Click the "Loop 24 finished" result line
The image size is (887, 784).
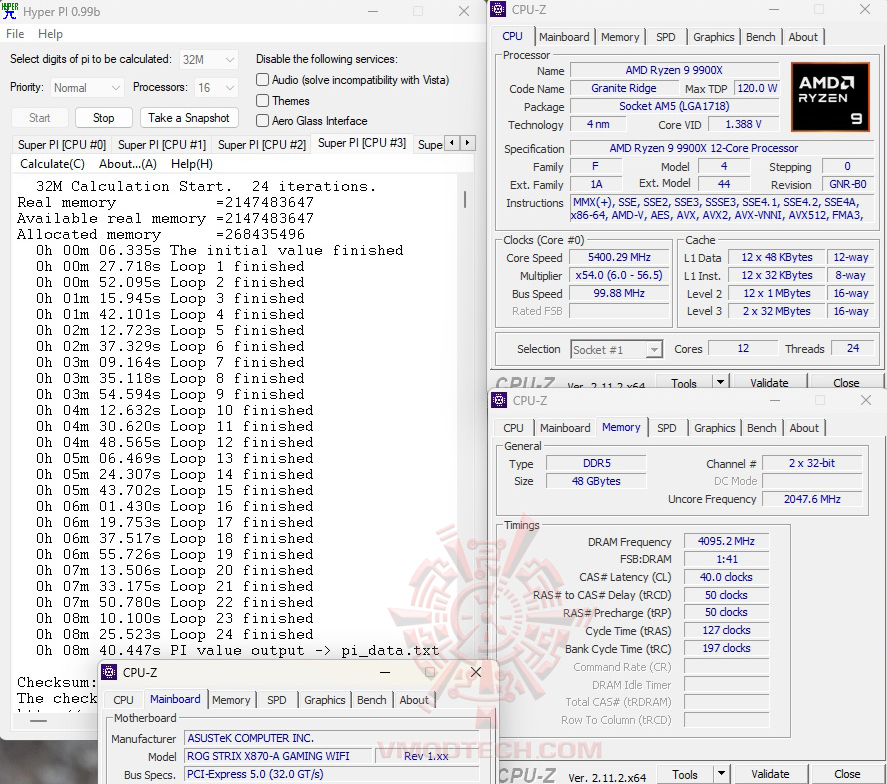175,635
